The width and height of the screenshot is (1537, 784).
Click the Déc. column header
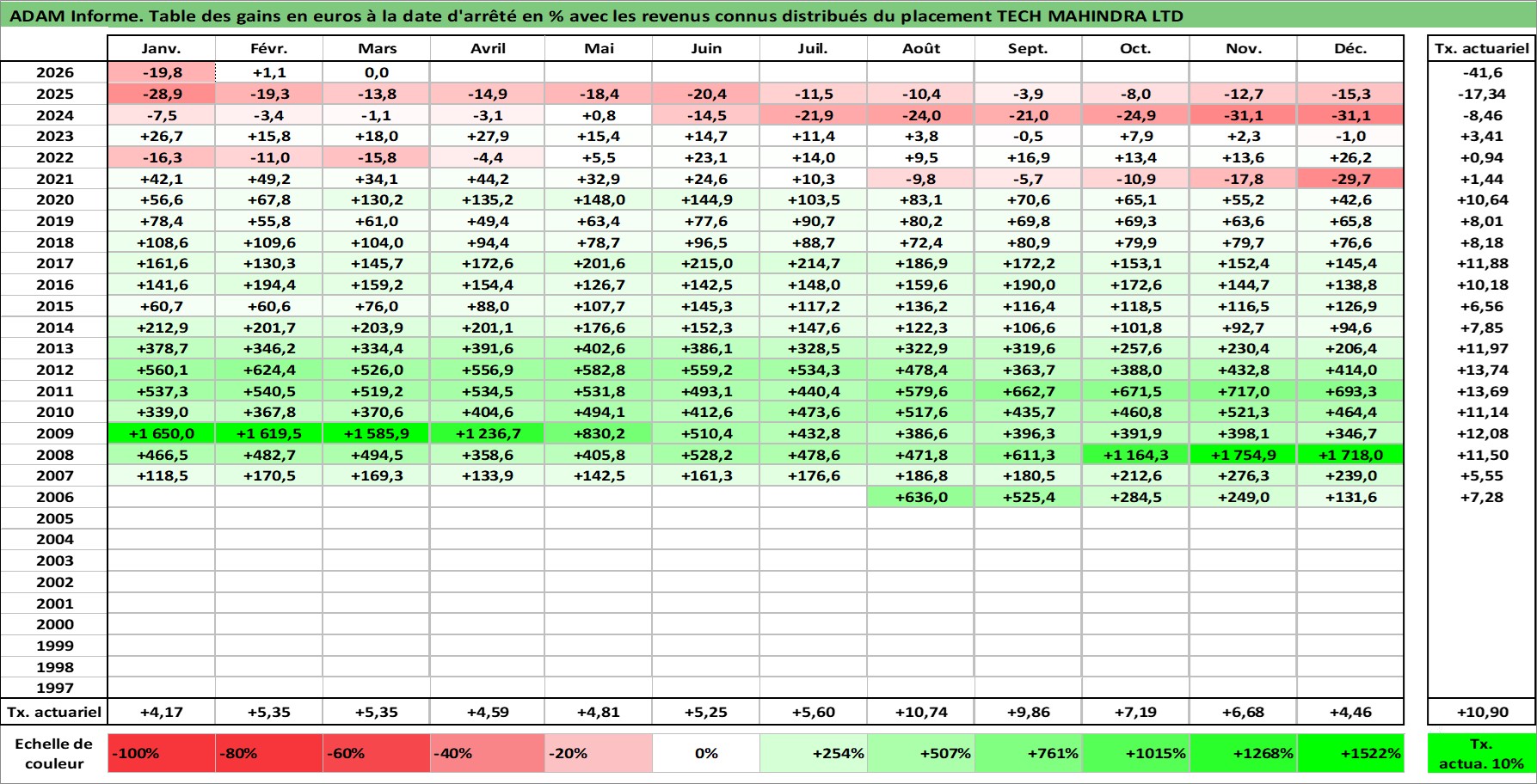(1350, 48)
